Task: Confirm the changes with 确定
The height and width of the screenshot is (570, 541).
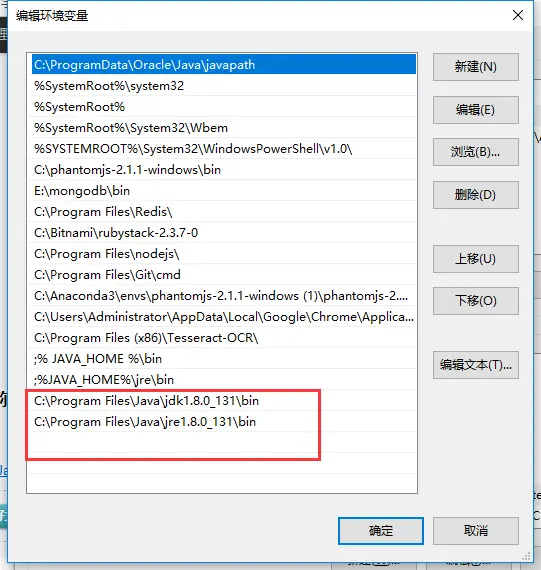Action: tap(381, 531)
